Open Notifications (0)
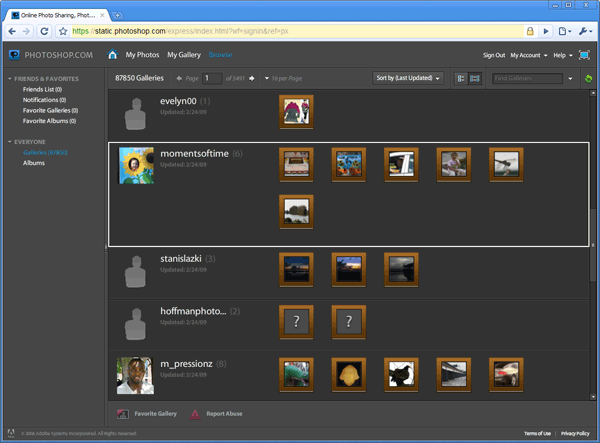Image resolution: width=600 pixels, height=443 pixels. coord(44,100)
